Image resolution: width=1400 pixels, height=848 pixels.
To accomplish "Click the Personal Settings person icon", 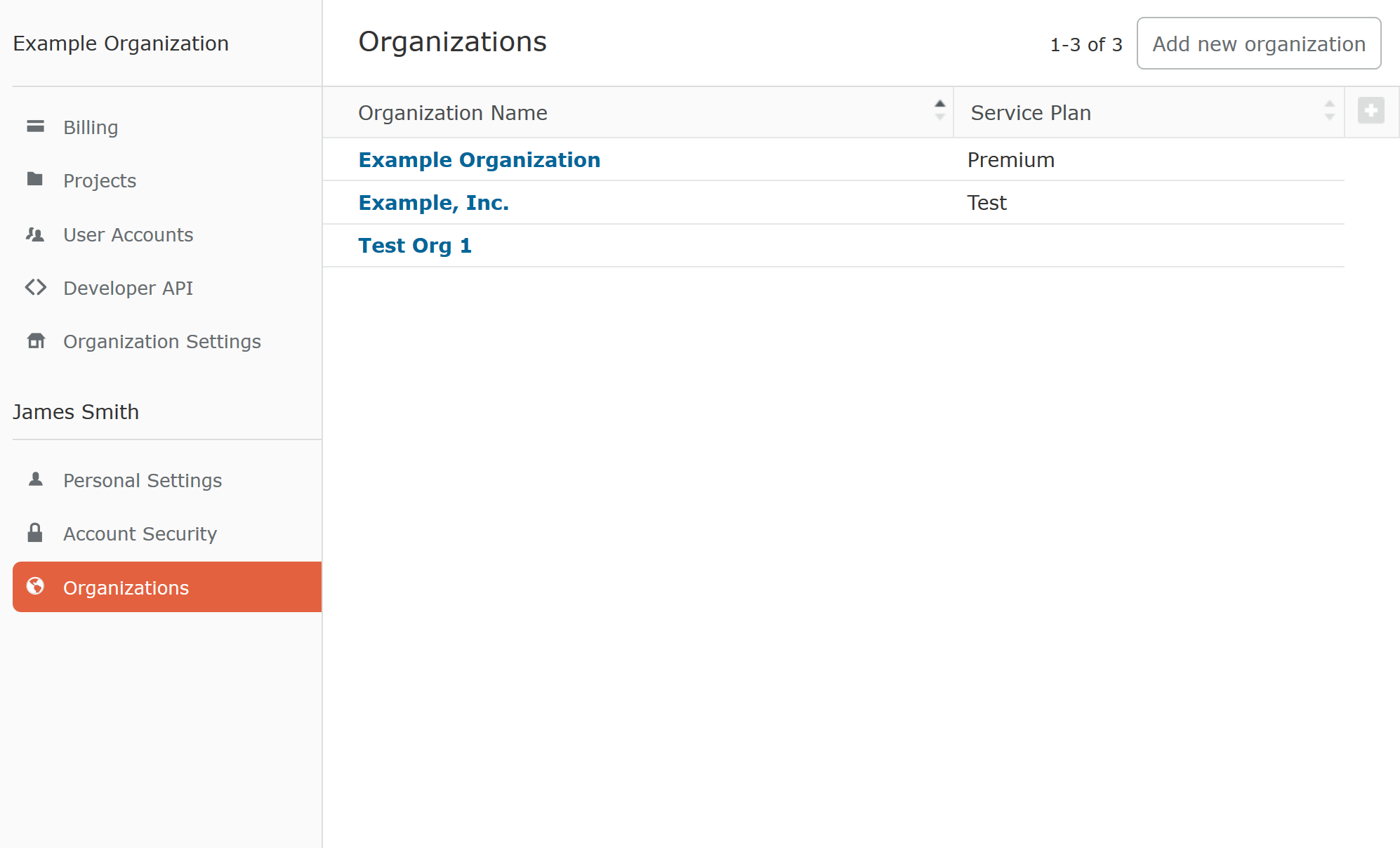I will click(36, 479).
